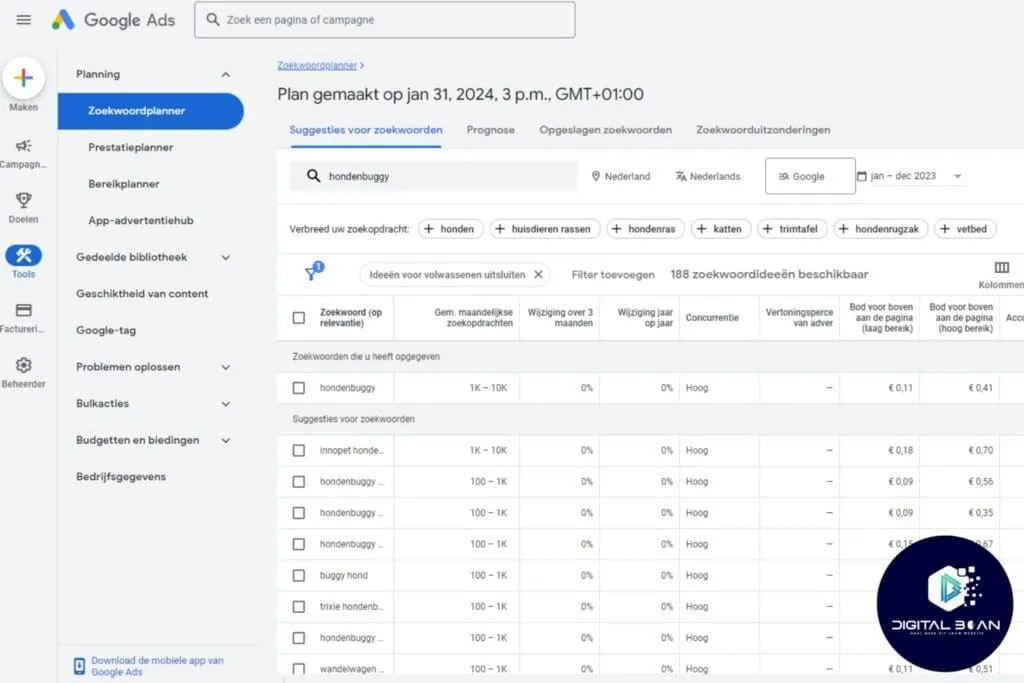Add hondenras suggestion chip
The width and height of the screenshot is (1024, 683).
point(645,229)
